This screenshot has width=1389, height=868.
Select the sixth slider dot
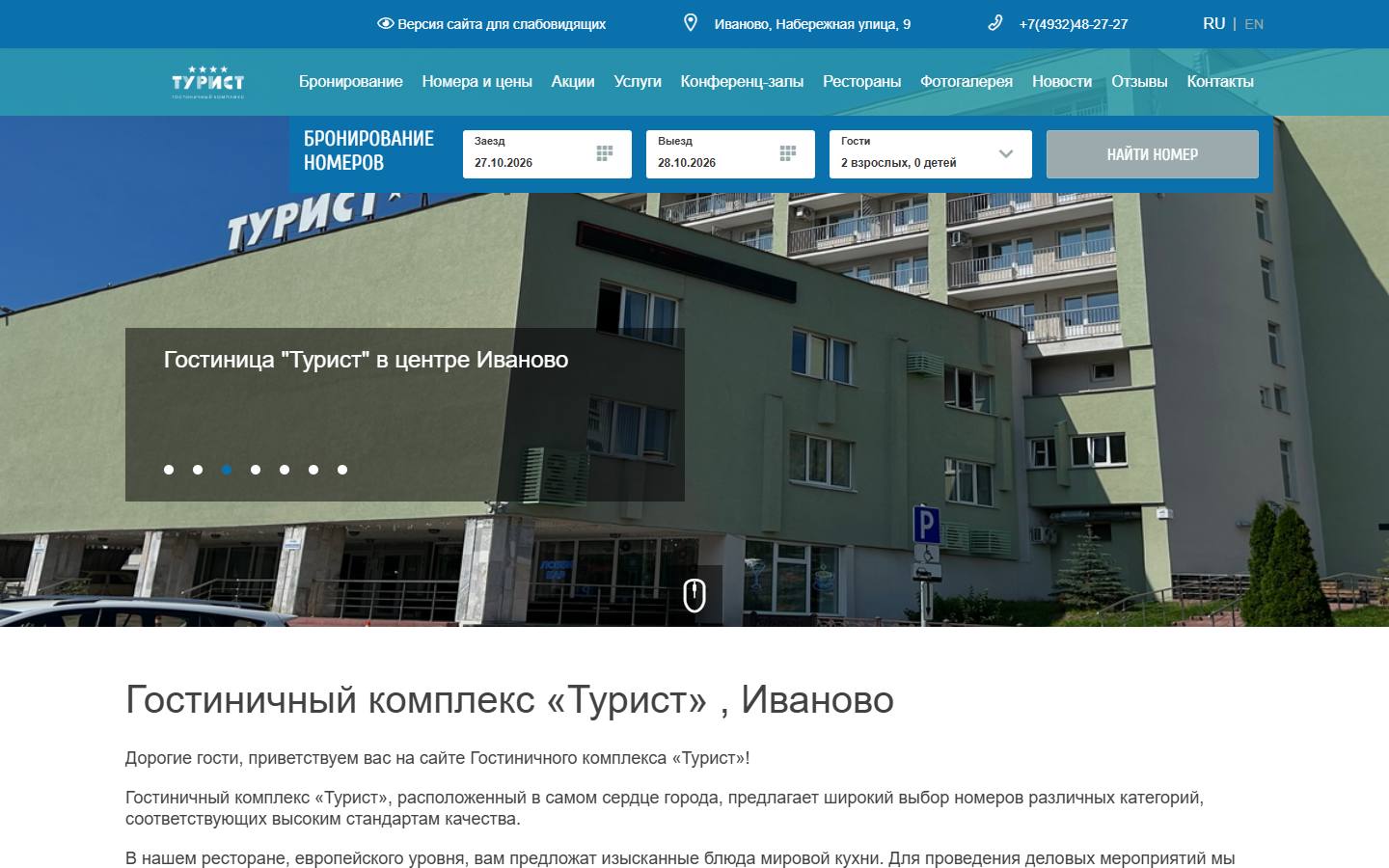[x=313, y=470]
